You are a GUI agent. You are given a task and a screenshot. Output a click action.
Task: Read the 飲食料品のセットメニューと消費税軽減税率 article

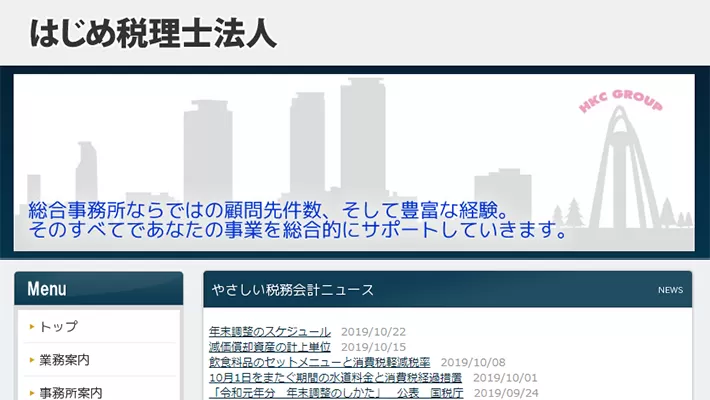(x=320, y=362)
